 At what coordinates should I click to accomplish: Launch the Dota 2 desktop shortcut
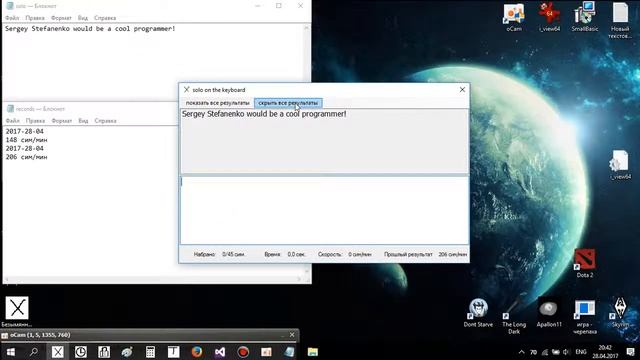click(584, 263)
